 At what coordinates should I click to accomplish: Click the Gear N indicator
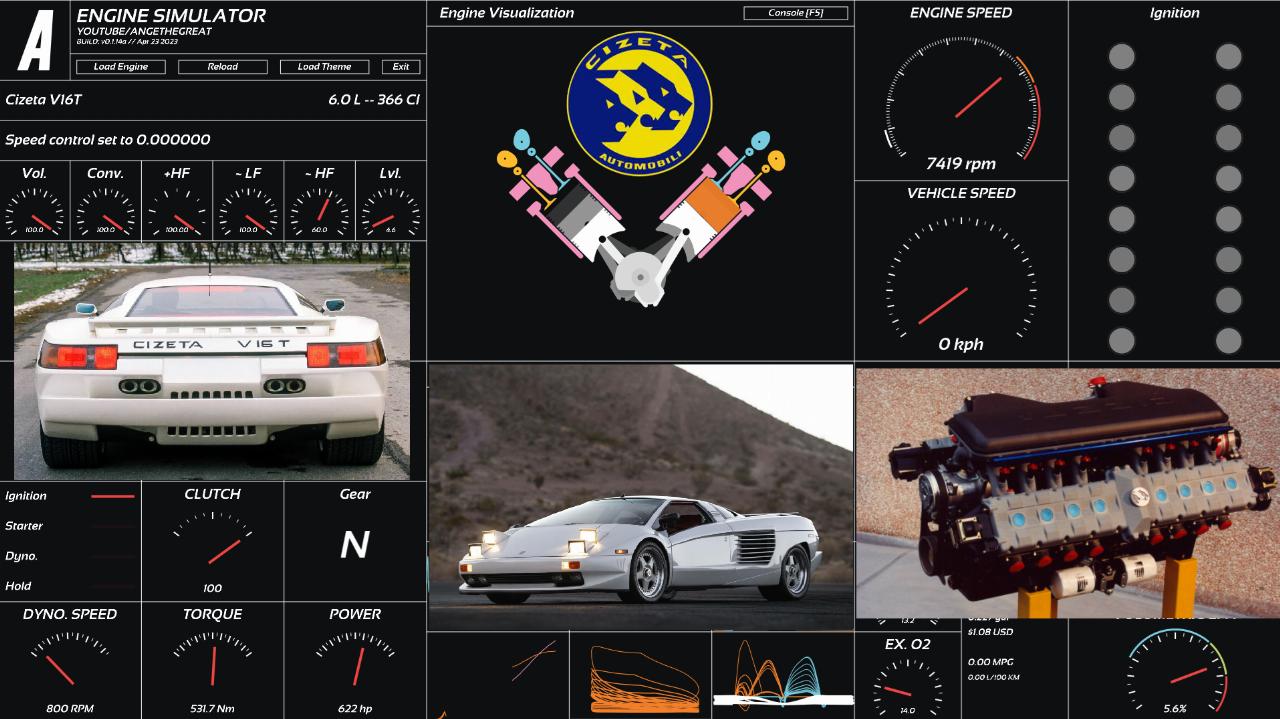click(355, 545)
